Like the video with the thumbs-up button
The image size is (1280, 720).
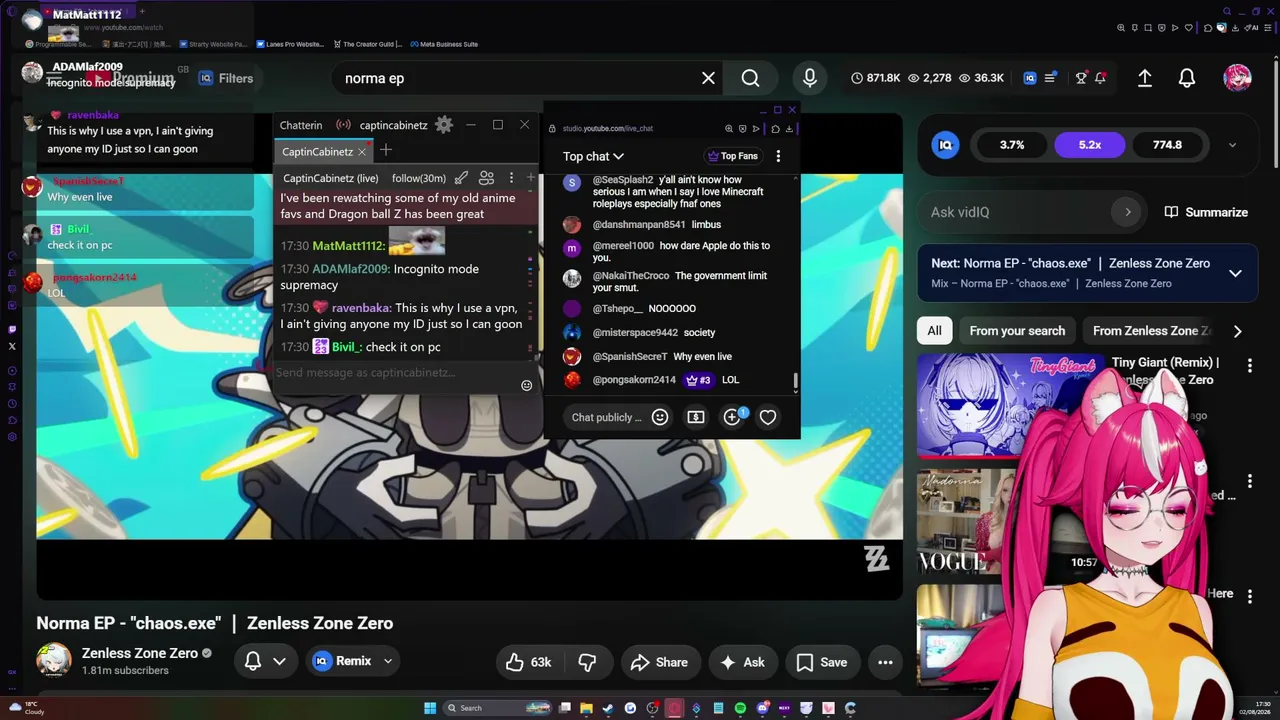(x=529, y=662)
